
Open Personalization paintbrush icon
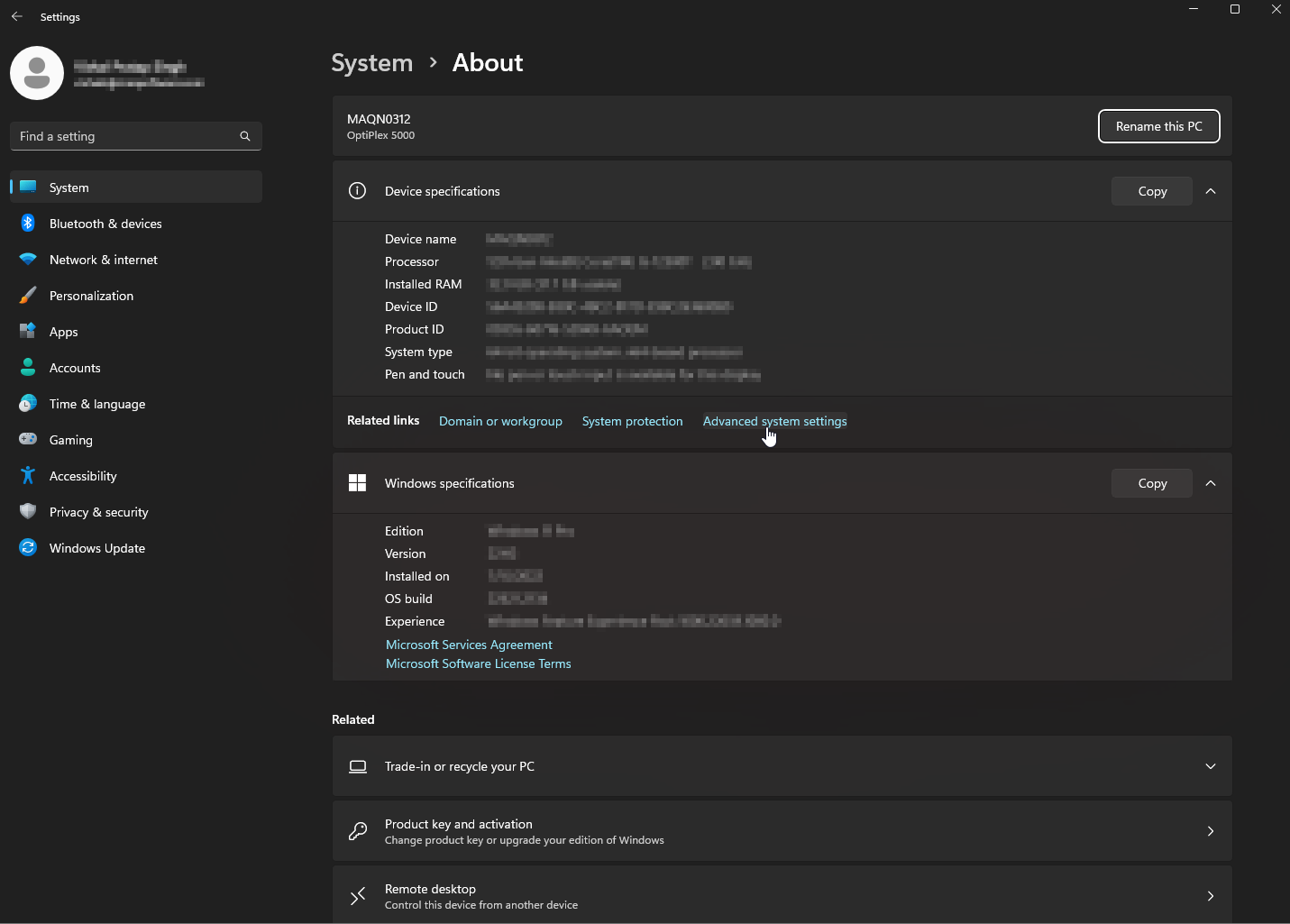(x=28, y=296)
